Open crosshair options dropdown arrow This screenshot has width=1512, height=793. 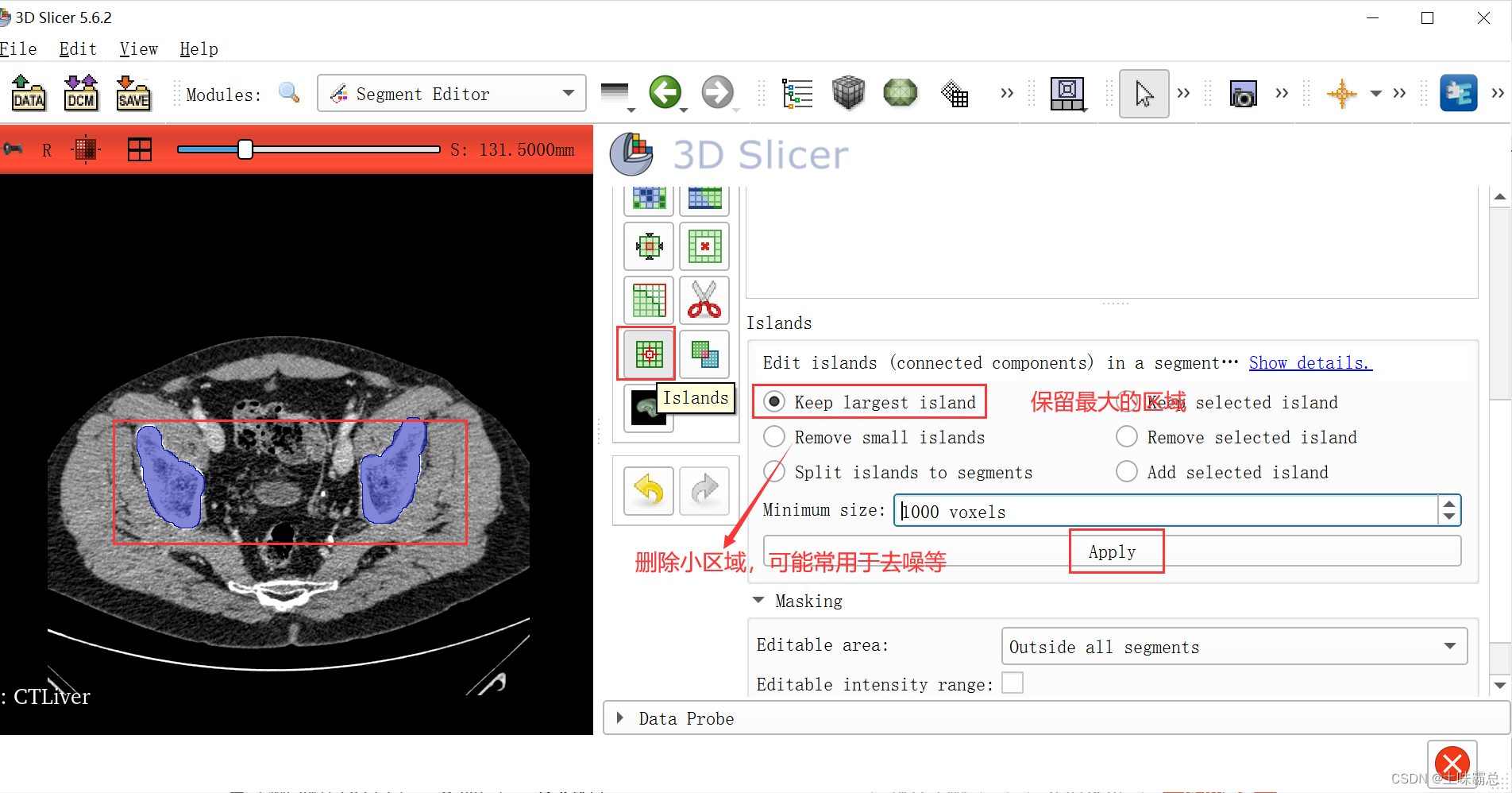coord(1376,94)
